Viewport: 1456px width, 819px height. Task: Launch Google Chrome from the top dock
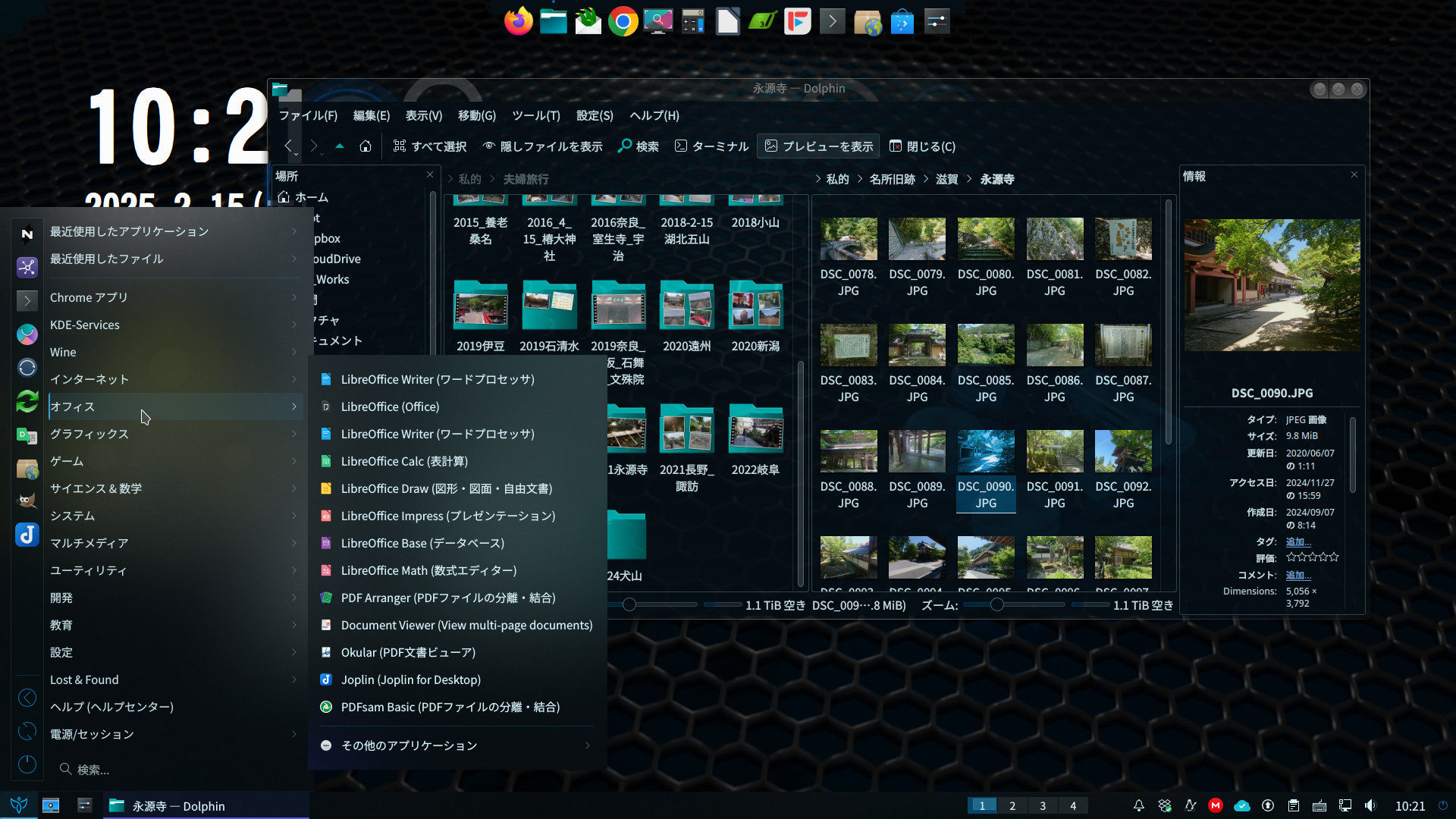point(623,21)
